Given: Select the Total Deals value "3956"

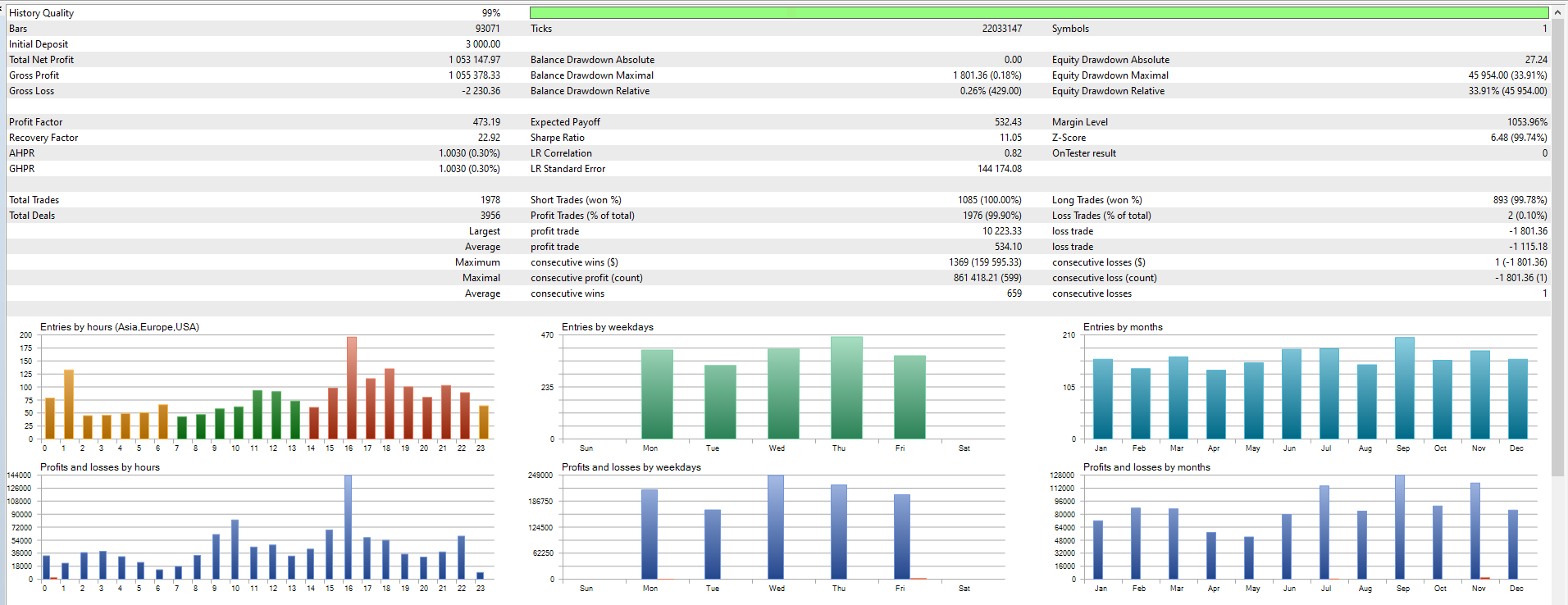Looking at the screenshot, I should coord(490,216).
